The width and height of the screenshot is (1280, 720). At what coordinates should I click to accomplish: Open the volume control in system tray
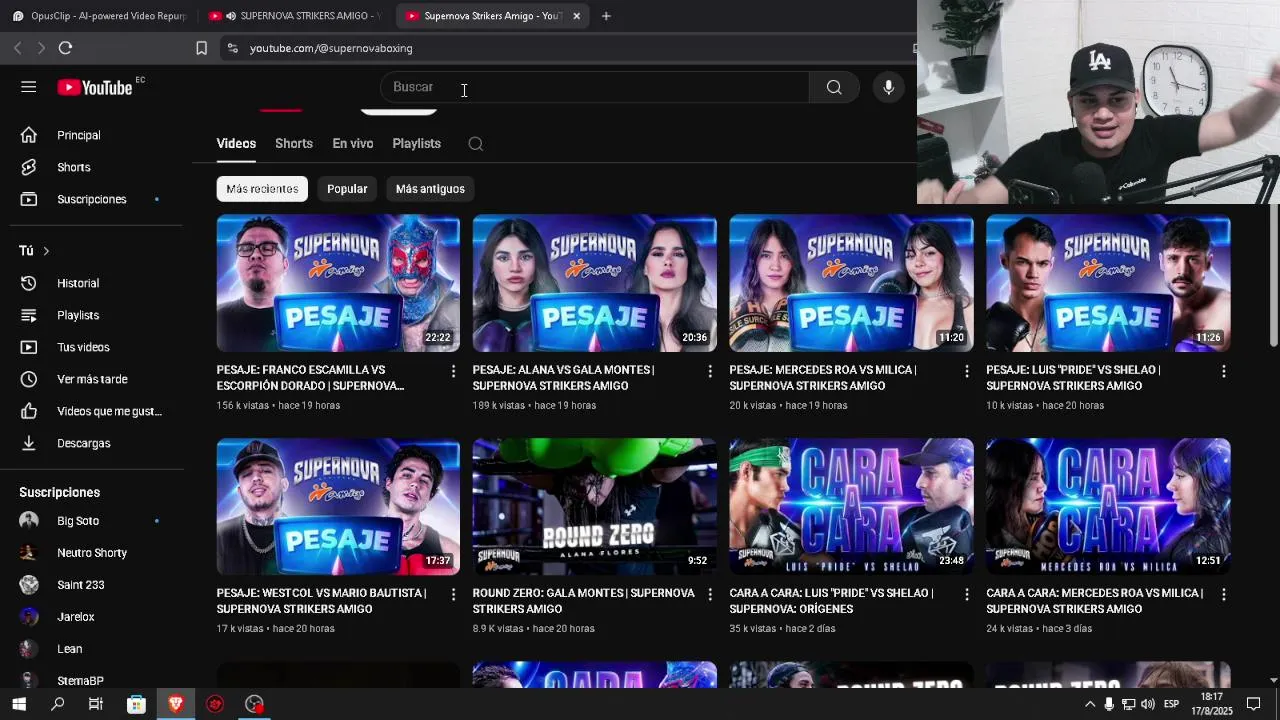1147,704
